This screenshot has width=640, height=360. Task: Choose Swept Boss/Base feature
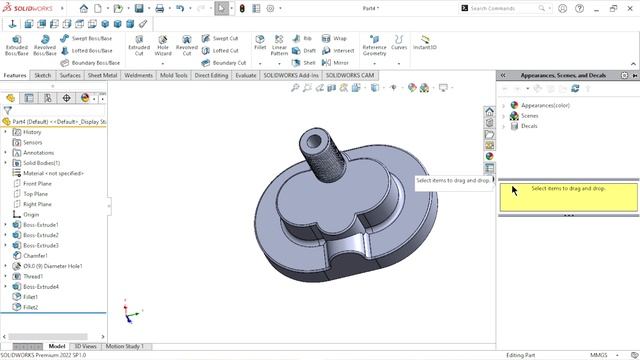(86, 38)
